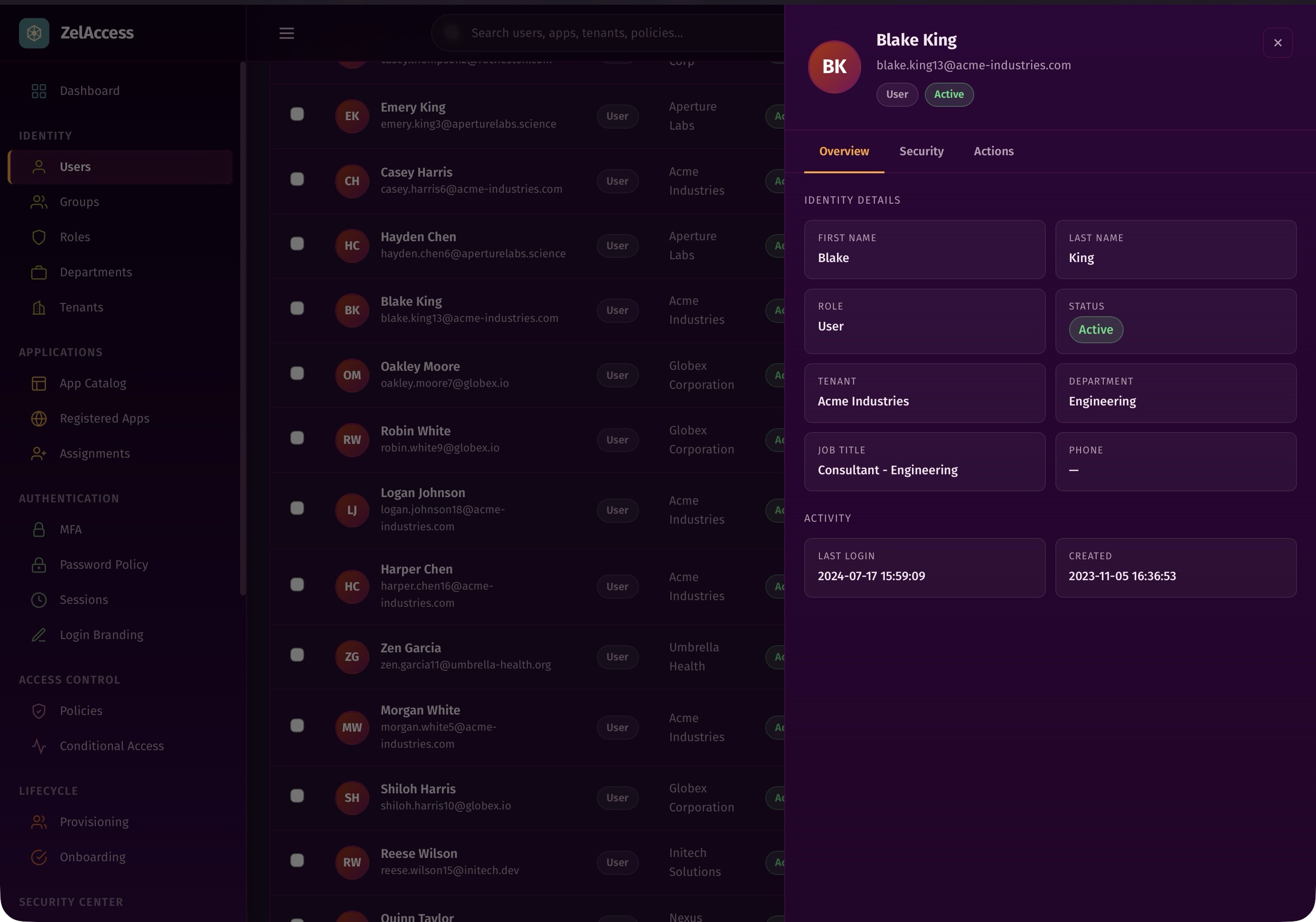Select the Roles shield icon
1316x922 pixels.
pyautogui.click(x=38, y=236)
